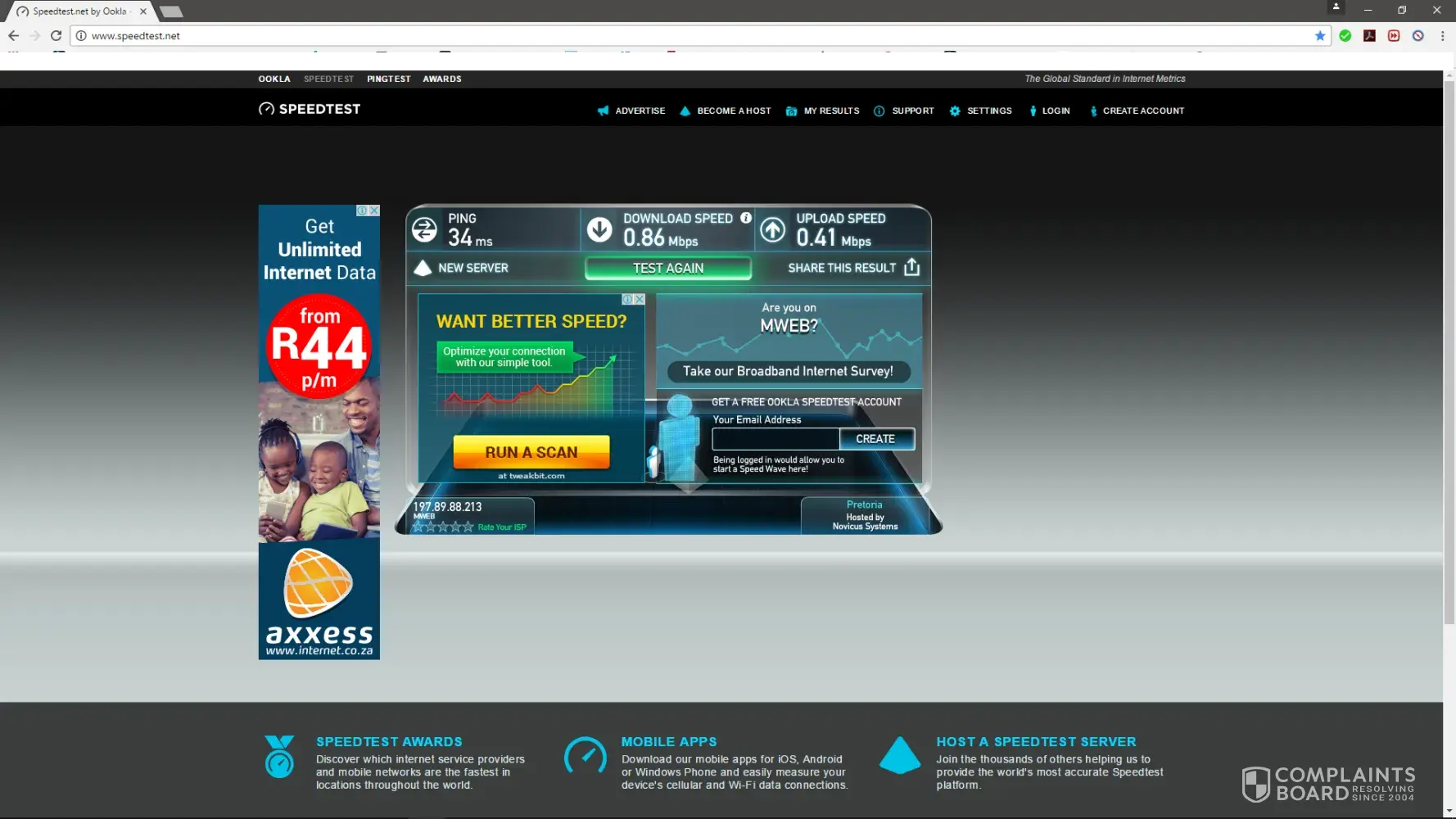1456x819 pixels.
Task: Reload the page with refresh icon
Action: 56,36
